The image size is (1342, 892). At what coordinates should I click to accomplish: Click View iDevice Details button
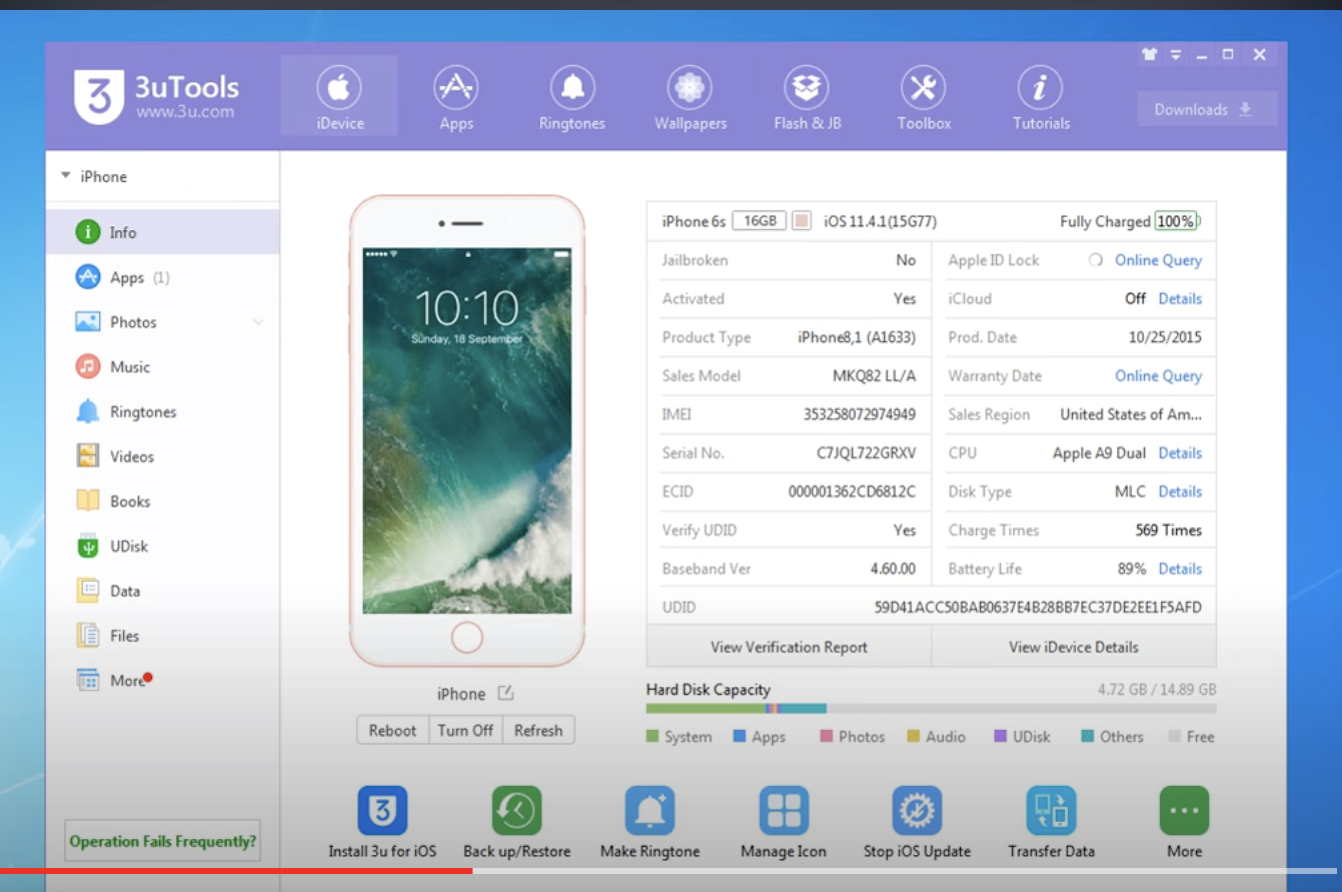click(x=1074, y=647)
